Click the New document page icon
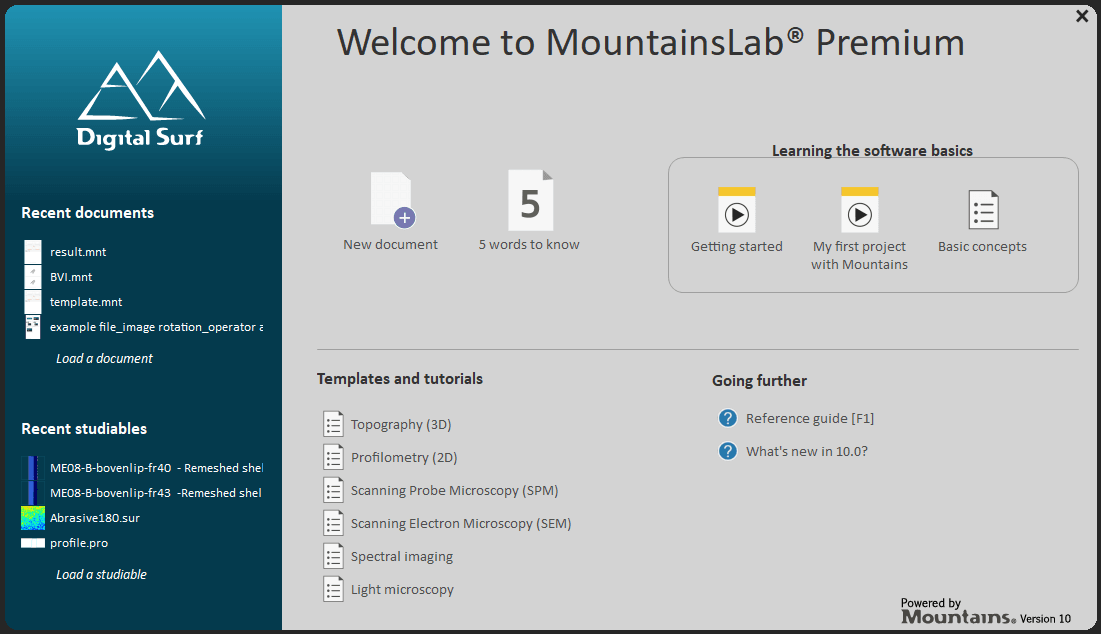Viewport: 1101px width, 634px height. pyautogui.click(x=393, y=200)
